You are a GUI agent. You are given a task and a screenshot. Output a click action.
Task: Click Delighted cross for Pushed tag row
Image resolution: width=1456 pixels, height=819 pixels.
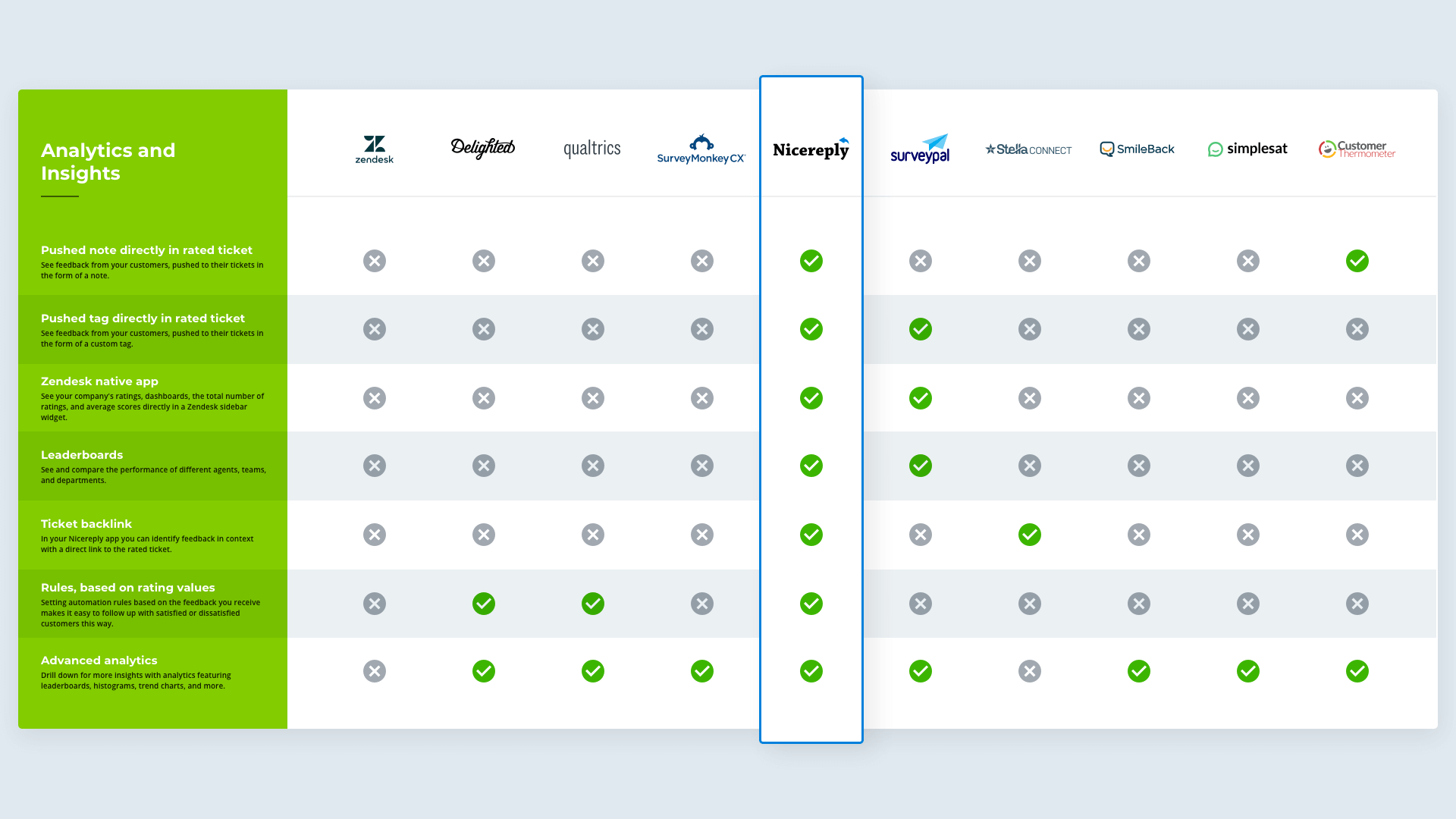point(484,329)
